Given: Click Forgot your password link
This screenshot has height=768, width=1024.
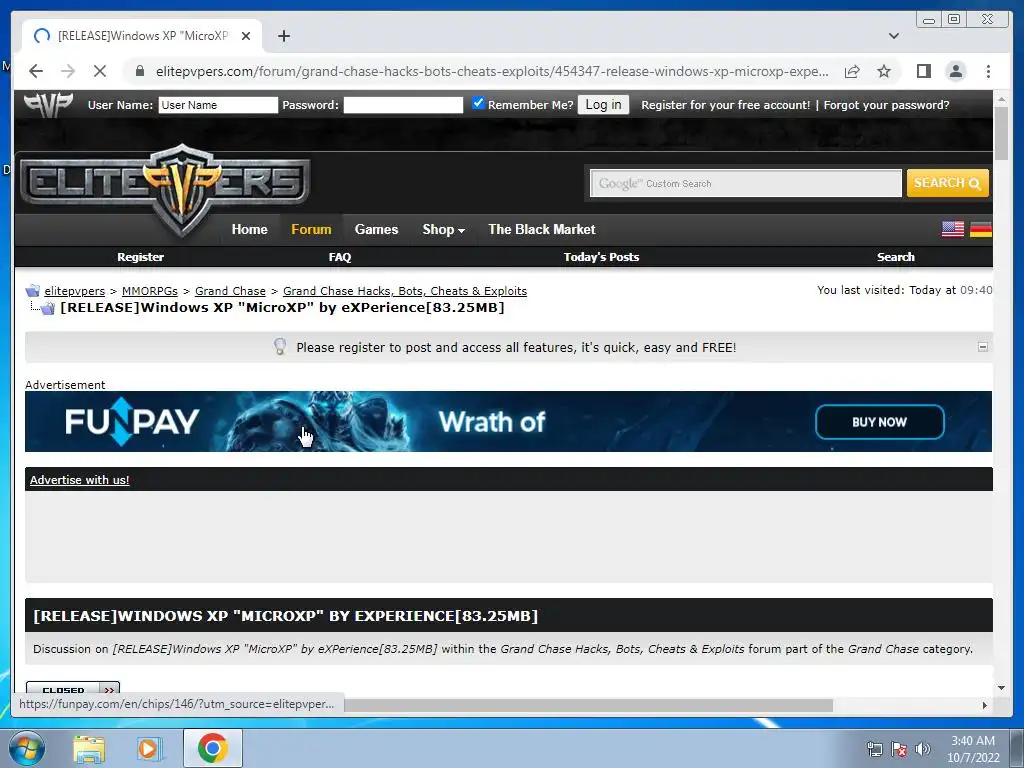Looking at the screenshot, I should (886, 105).
